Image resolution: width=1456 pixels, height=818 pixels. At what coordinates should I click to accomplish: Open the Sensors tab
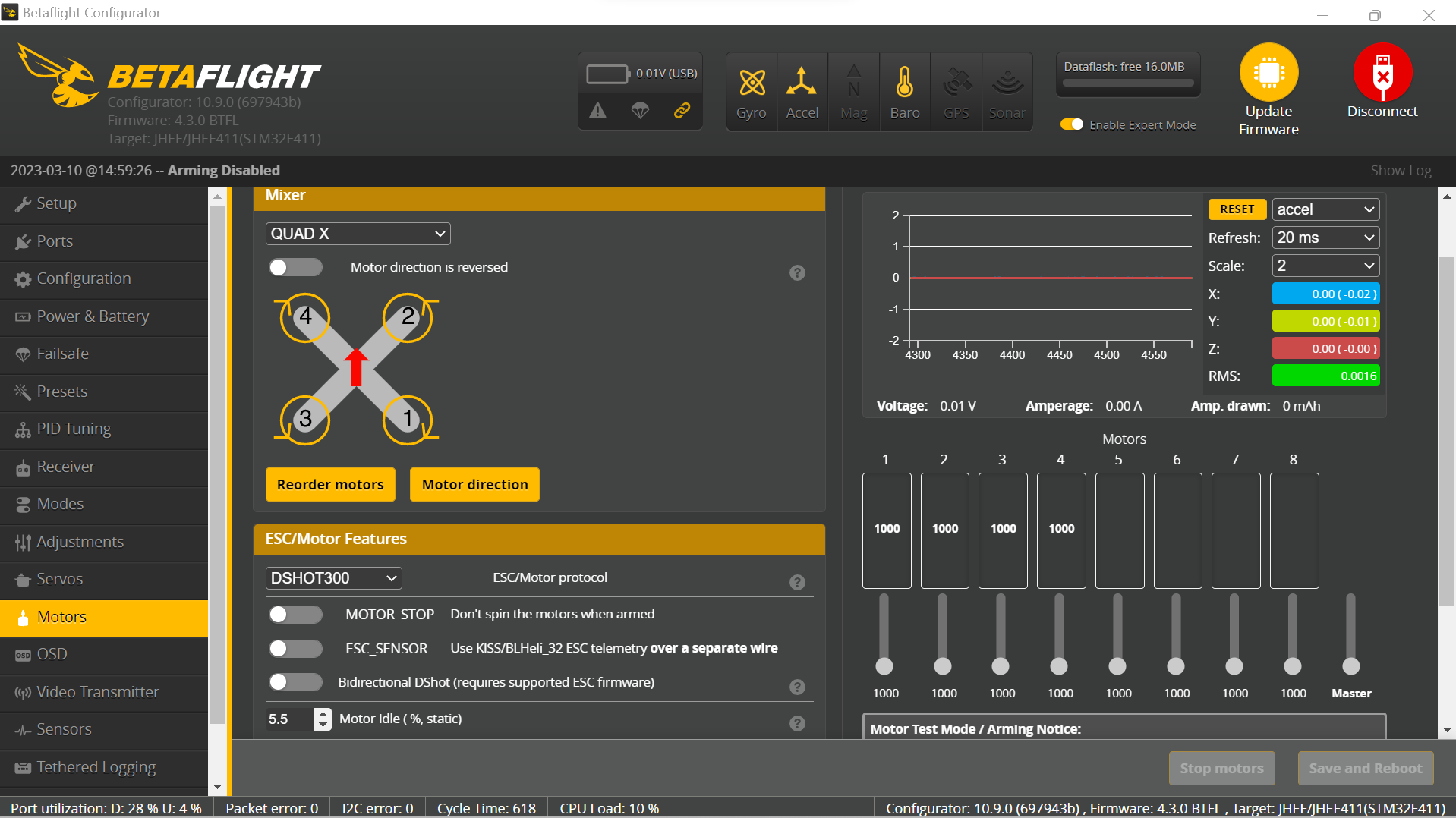pyautogui.click(x=104, y=729)
